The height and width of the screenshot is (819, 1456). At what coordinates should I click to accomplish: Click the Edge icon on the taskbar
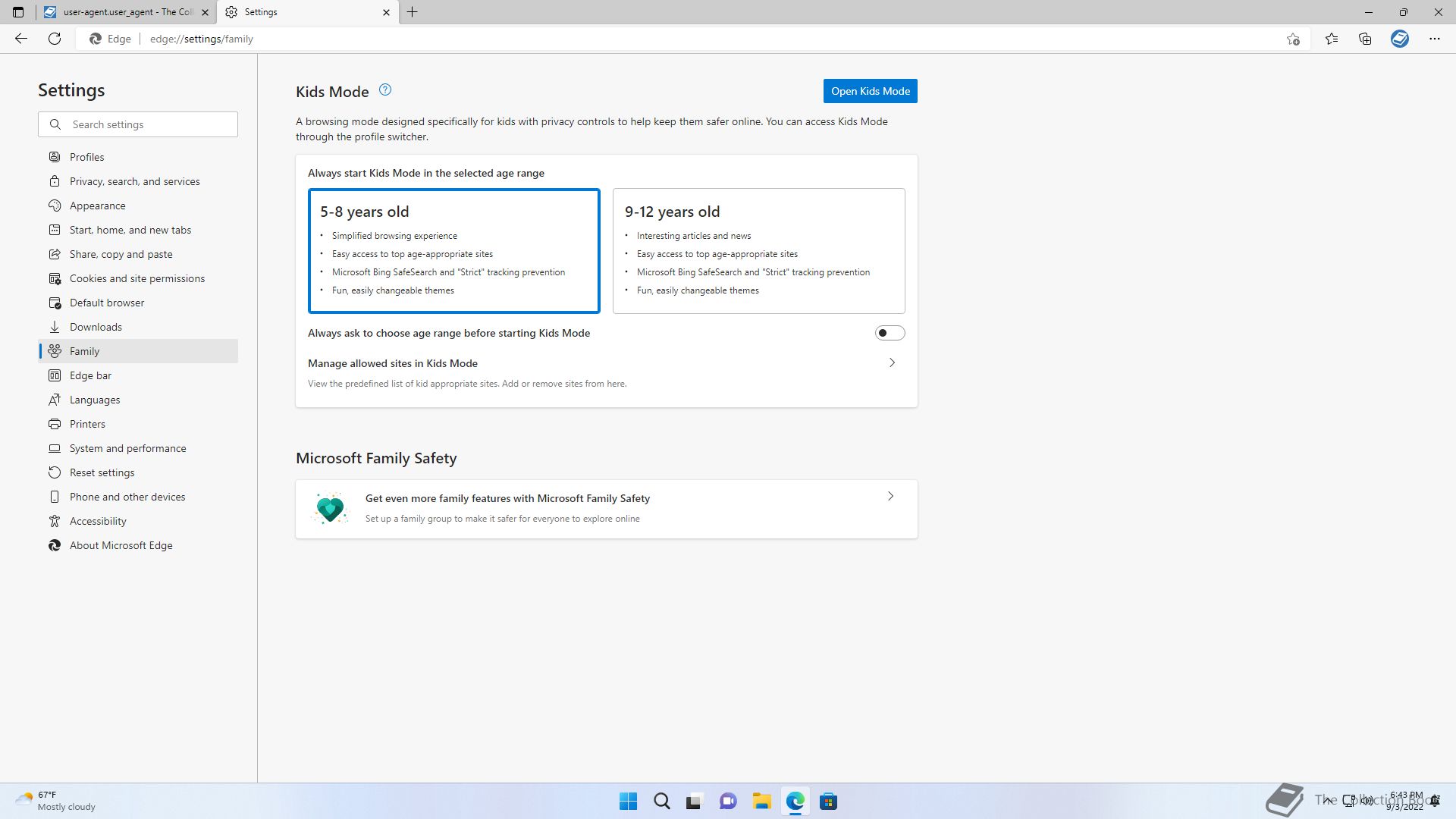(795, 802)
